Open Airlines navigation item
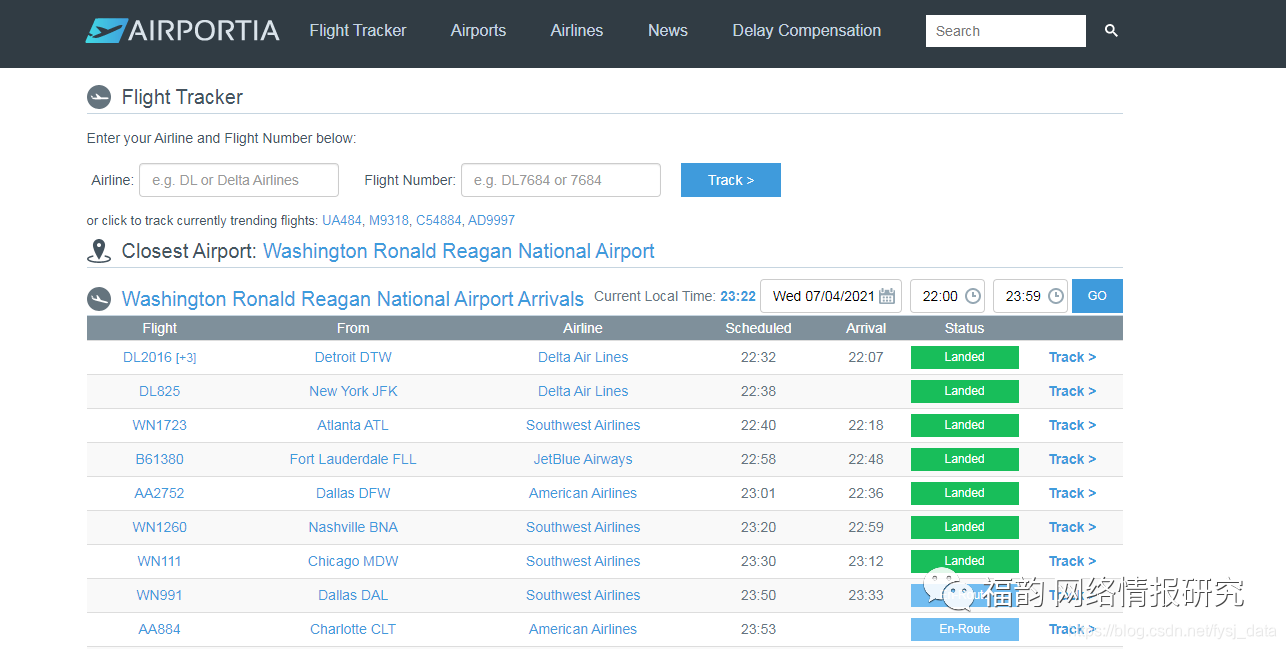 click(577, 31)
